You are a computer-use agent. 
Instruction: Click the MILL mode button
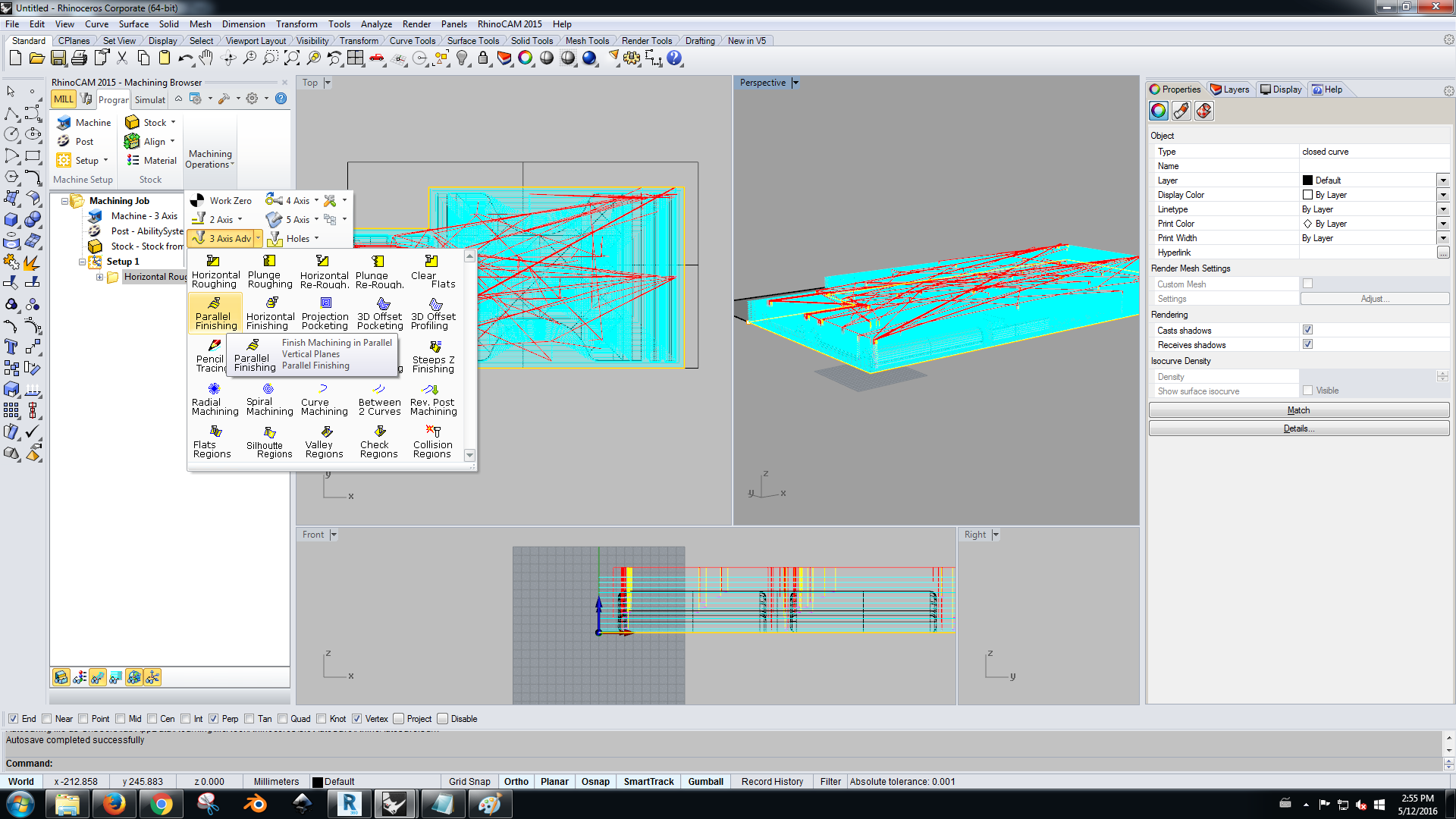[64, 99]
